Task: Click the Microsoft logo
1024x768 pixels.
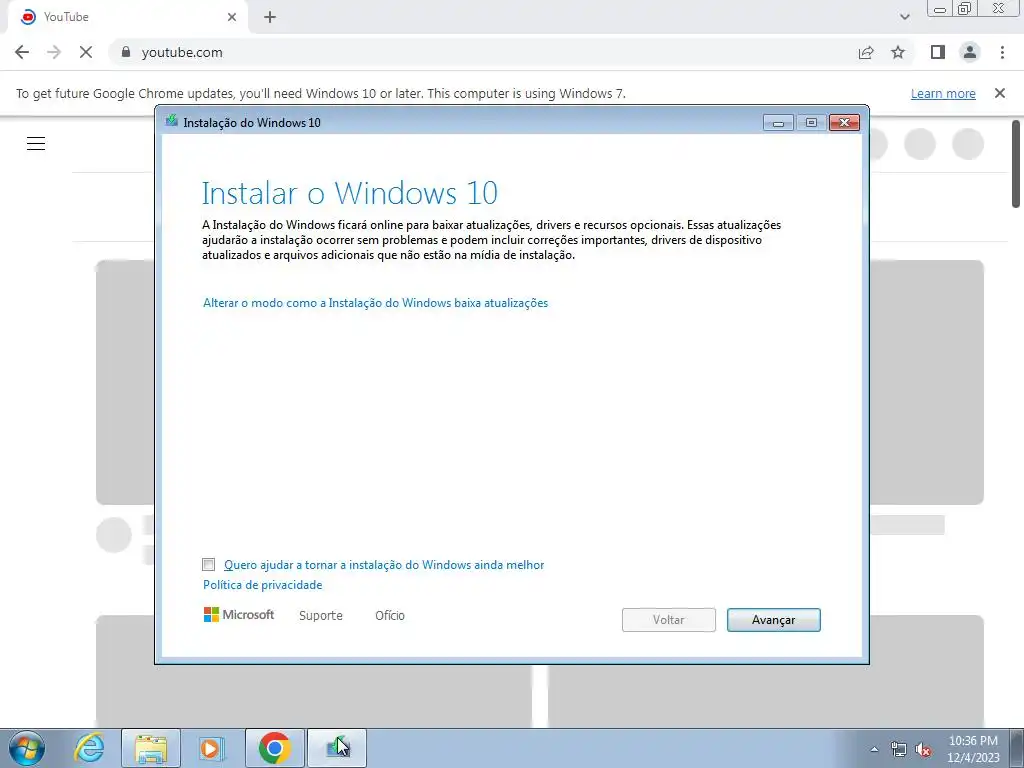Action: (x=239, y=615)
